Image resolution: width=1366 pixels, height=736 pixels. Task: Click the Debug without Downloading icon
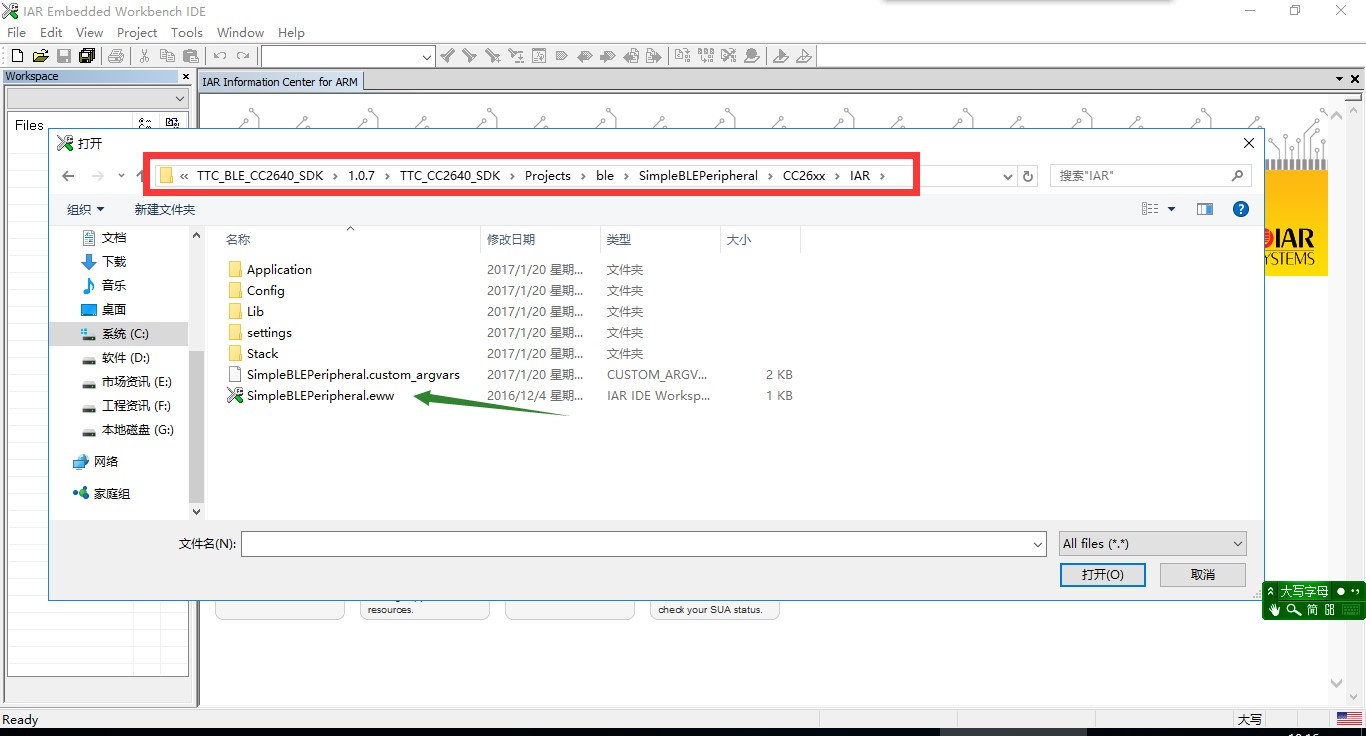point(804,56)
